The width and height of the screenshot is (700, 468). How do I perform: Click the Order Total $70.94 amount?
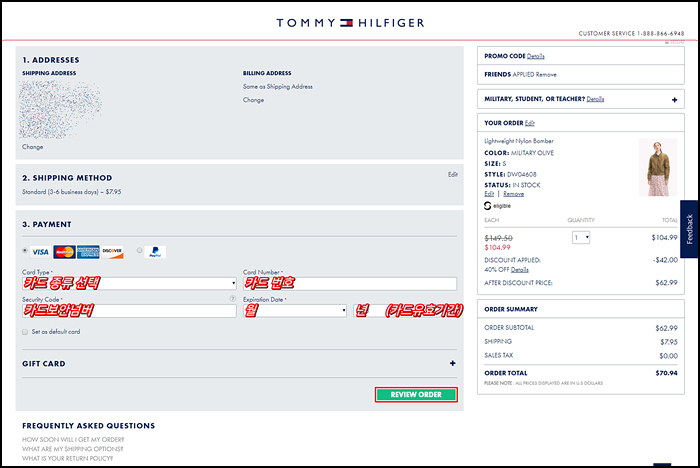[666, 373]
